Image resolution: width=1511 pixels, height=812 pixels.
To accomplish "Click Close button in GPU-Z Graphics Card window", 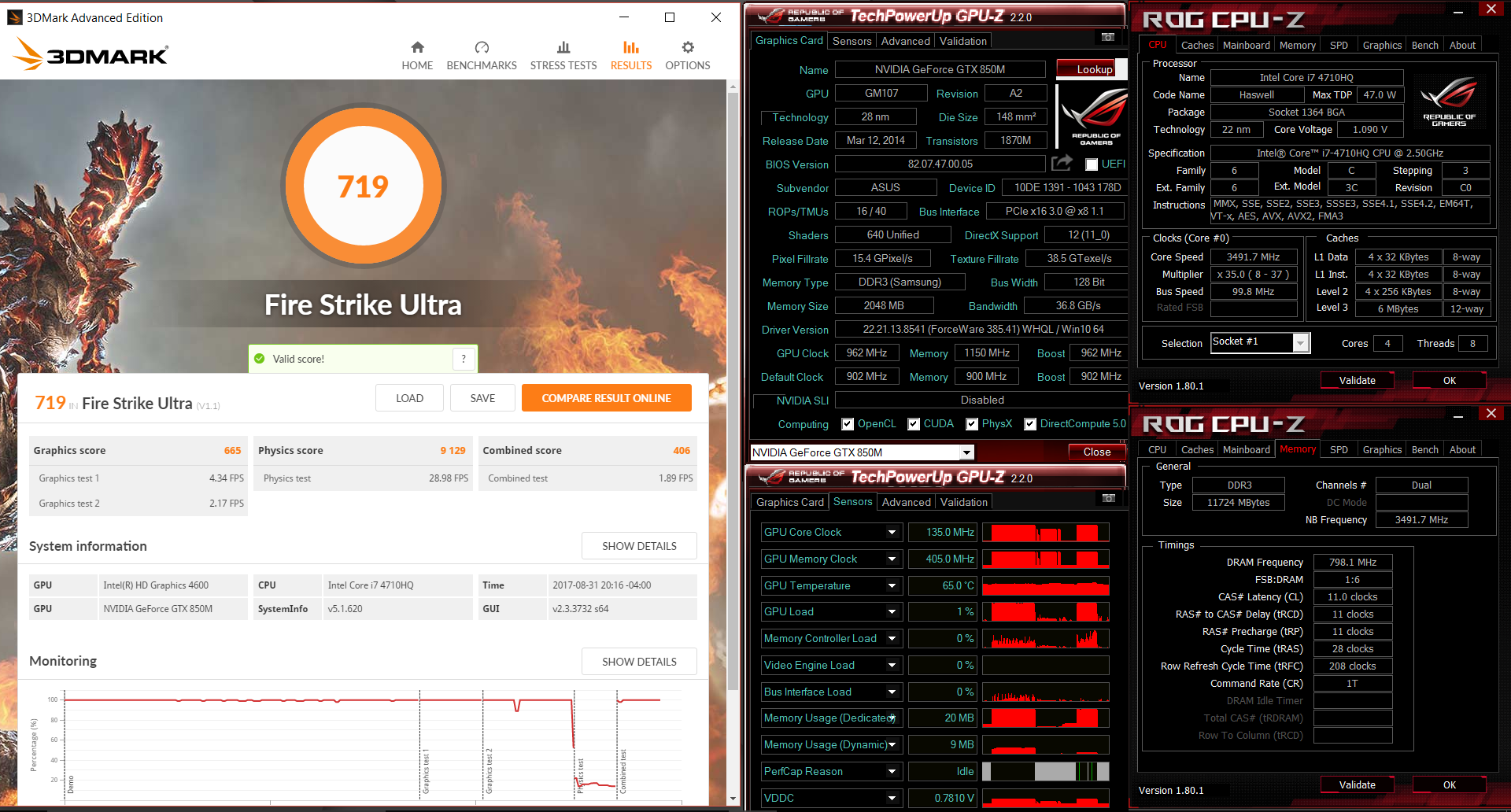I will coord(1096,452).
